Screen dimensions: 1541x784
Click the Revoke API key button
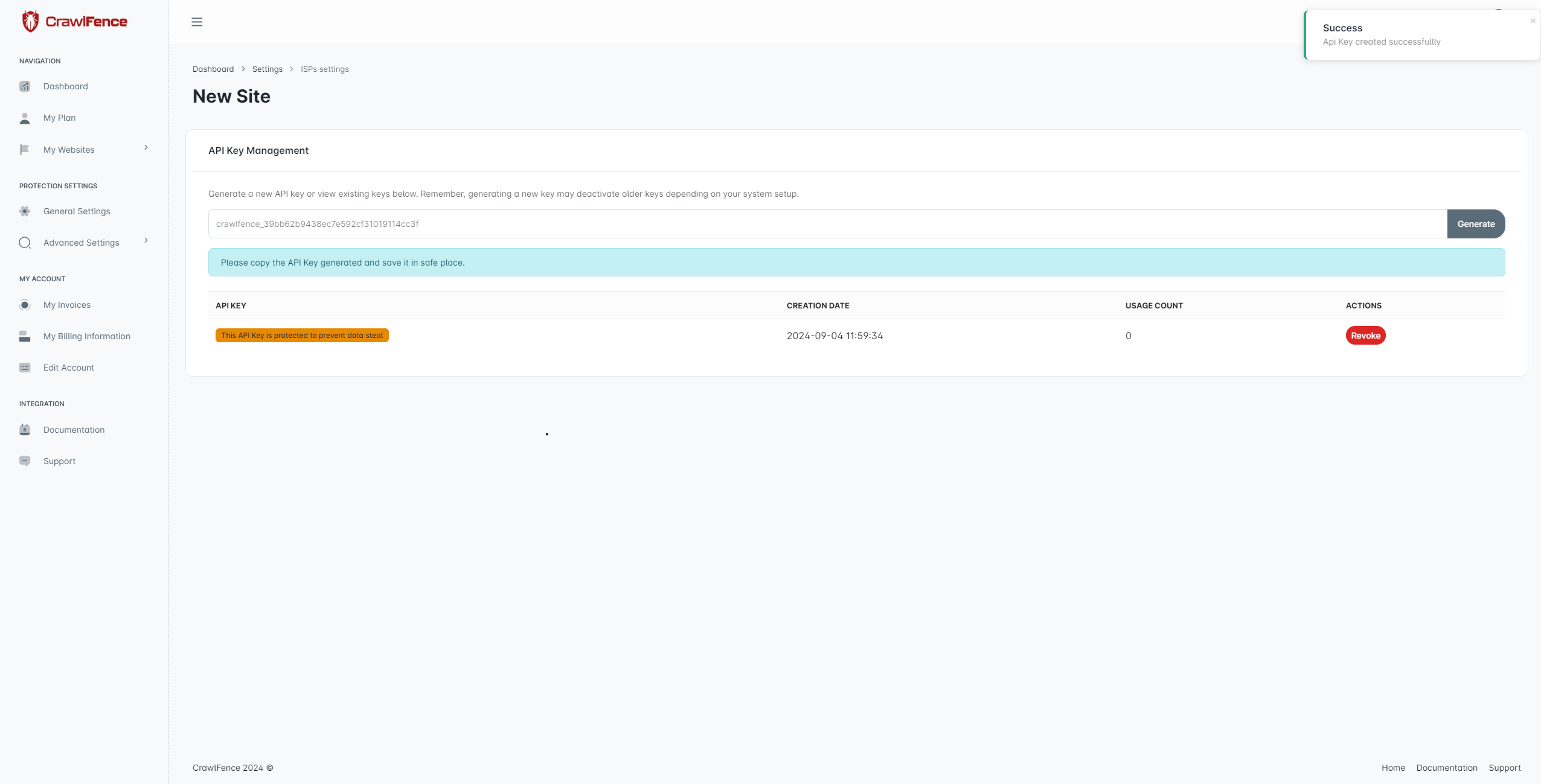(1365, 335)
